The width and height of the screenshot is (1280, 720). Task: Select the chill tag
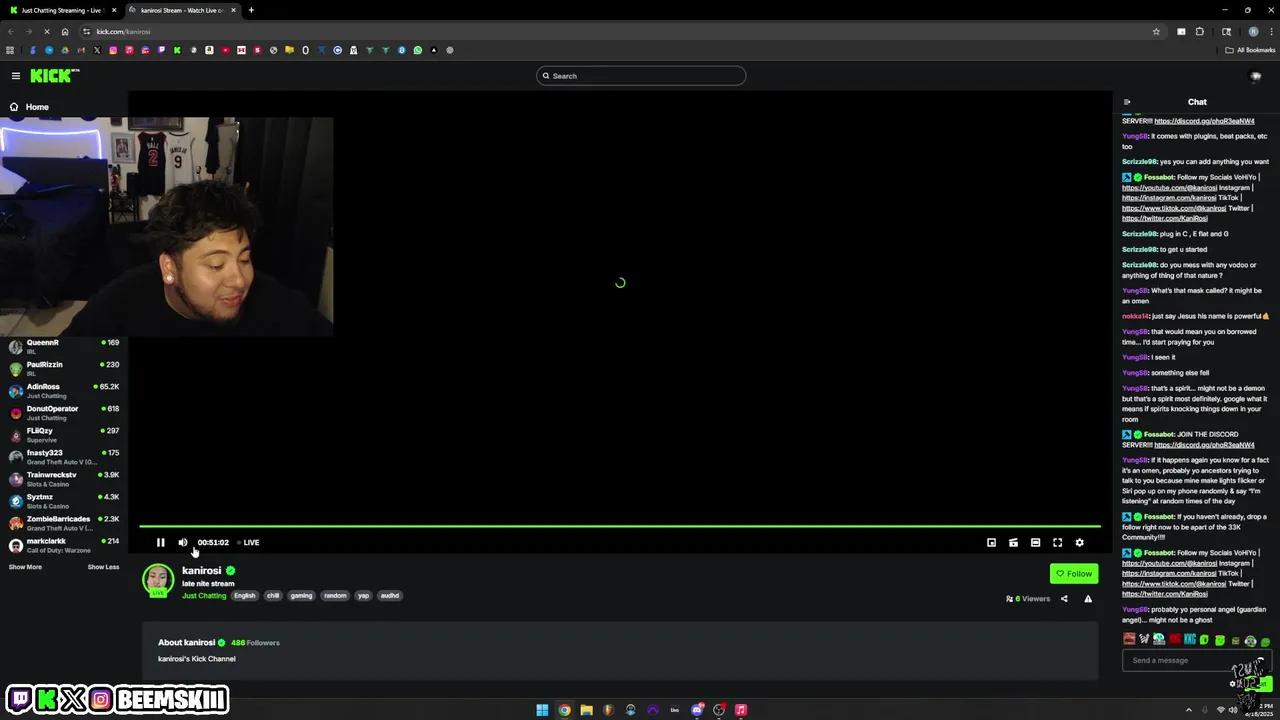[273, 596]
